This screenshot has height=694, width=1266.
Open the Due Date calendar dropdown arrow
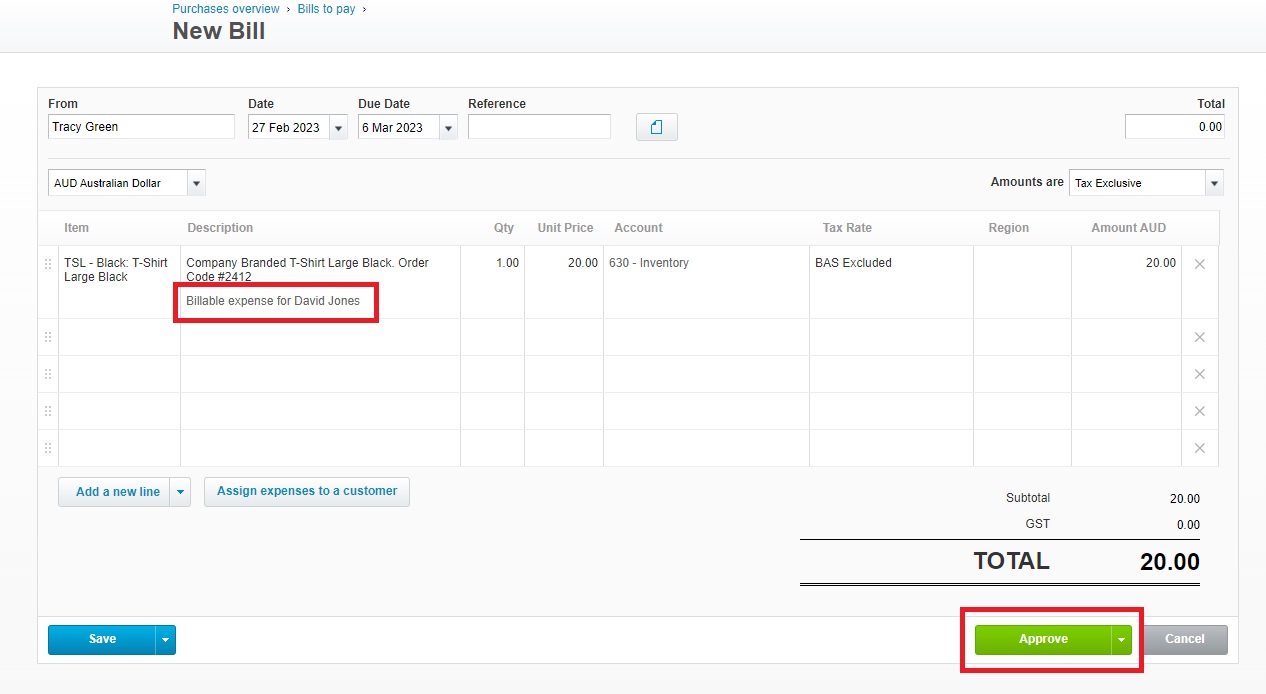pyautogui.click(x=448, y=127)
